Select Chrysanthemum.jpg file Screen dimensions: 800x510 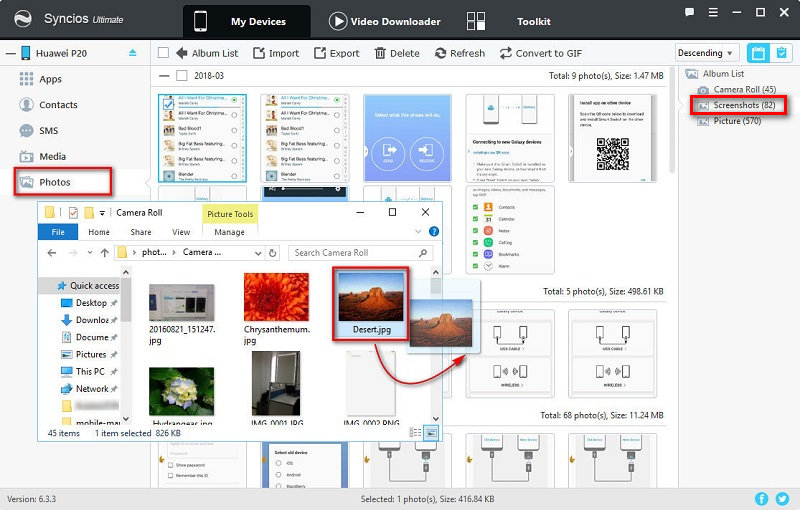(277, 309)
